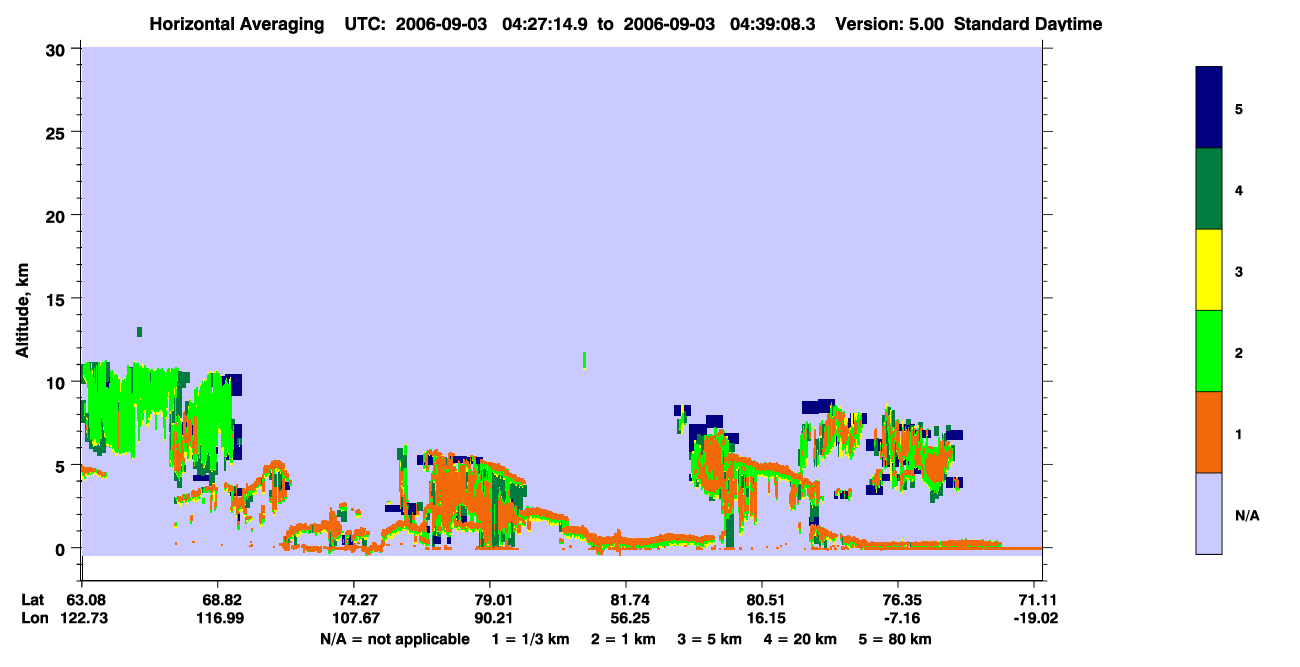
Task: Click latitude value 71.11
Action: tap(1038, 600)
